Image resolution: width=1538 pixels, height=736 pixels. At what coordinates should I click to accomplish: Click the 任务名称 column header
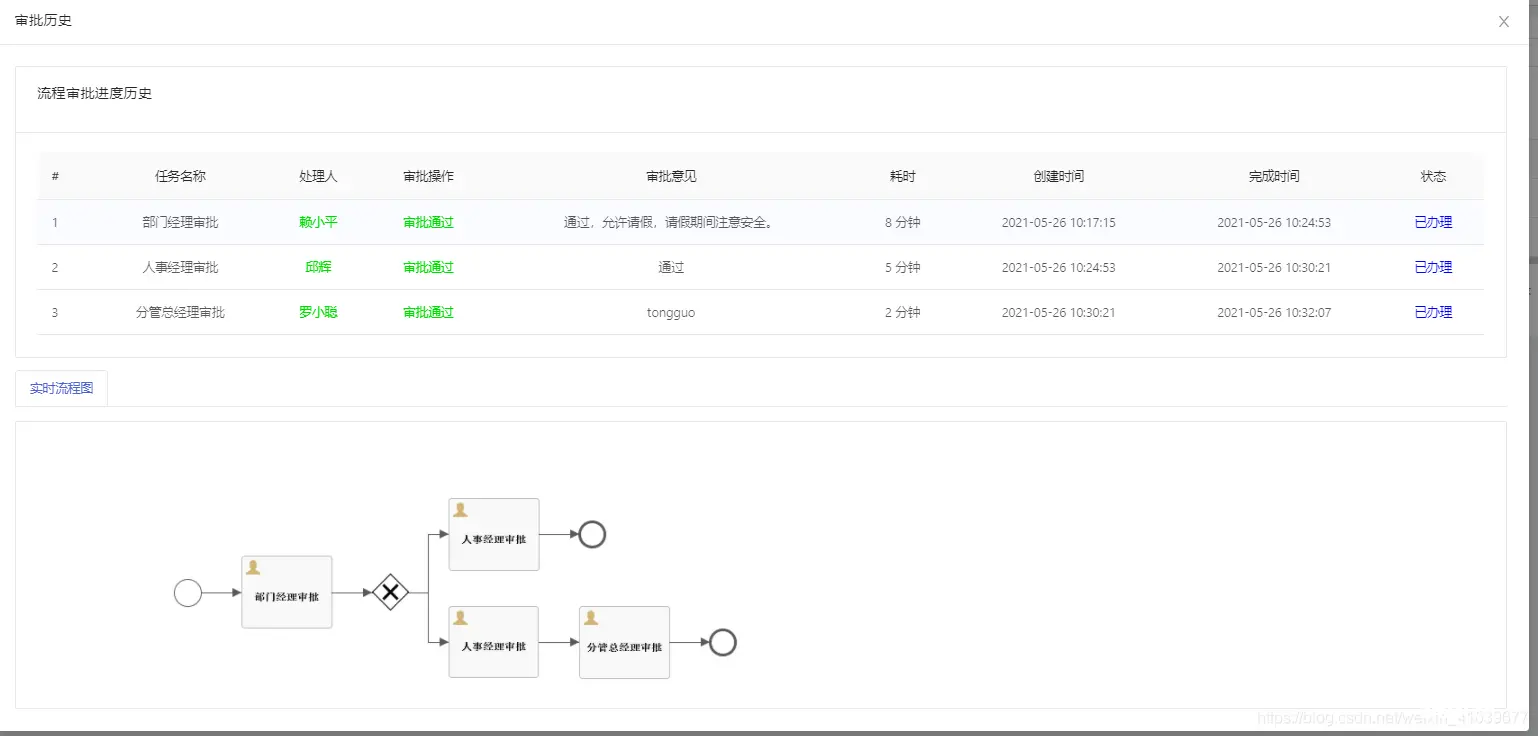pyautogui.click(x=180, y=176)
